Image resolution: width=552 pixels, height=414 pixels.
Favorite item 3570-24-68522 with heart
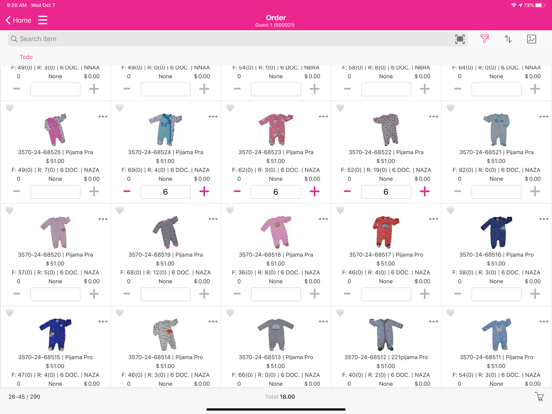(340, 108)
